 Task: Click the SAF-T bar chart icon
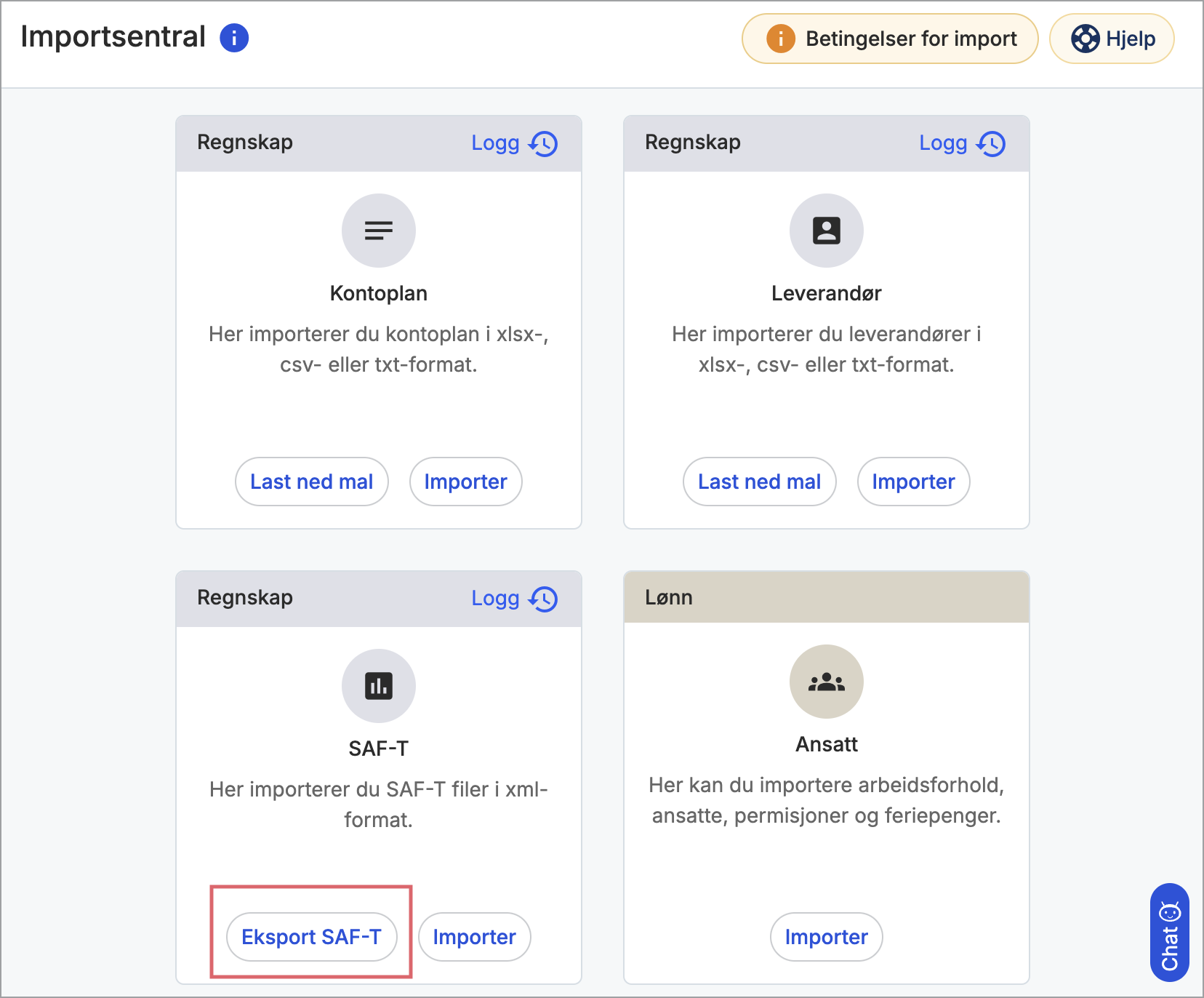tap(379, 686)
